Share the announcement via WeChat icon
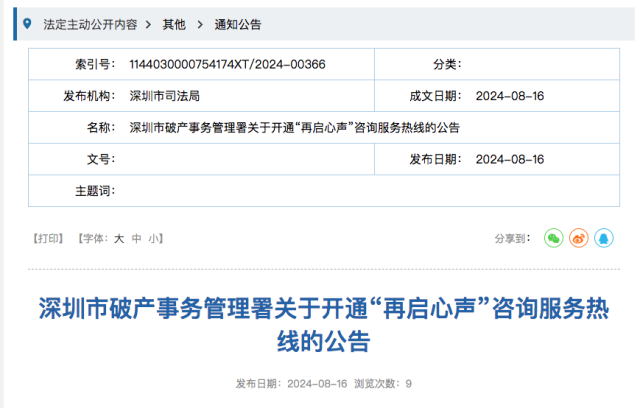 coord(553,238)
